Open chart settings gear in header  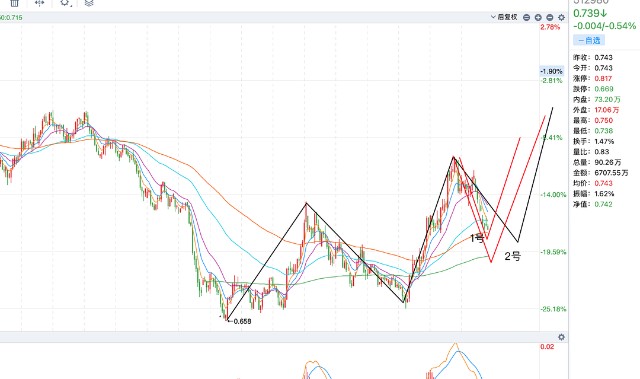point(562,18)
